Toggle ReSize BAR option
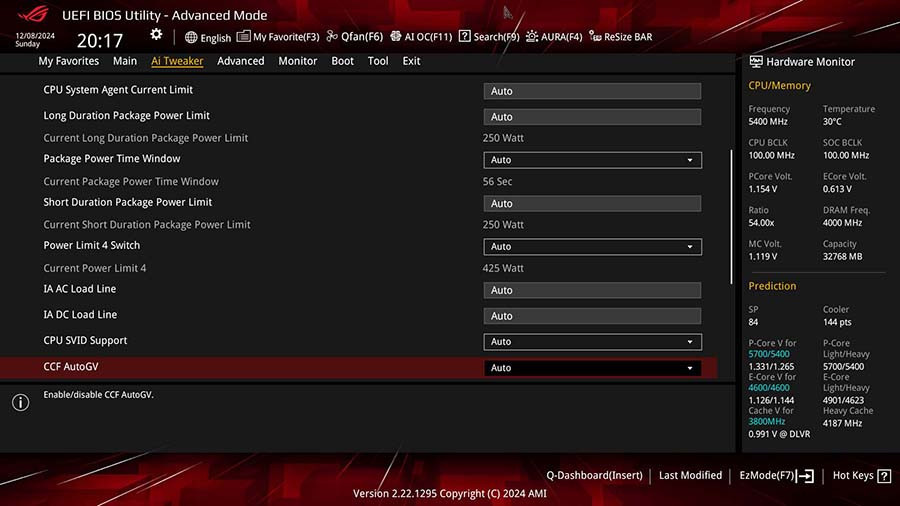900x506 pixels. 628,37
